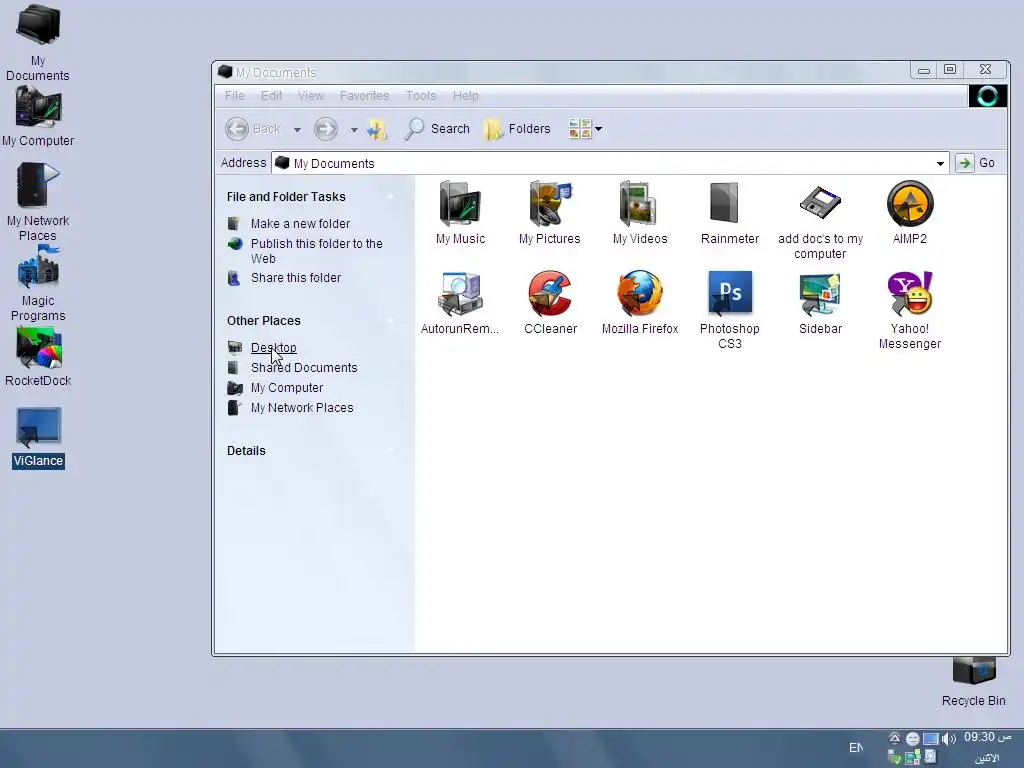Open the Back history dropdown arrow
The image size is (1024, 768).
(297, 129)
